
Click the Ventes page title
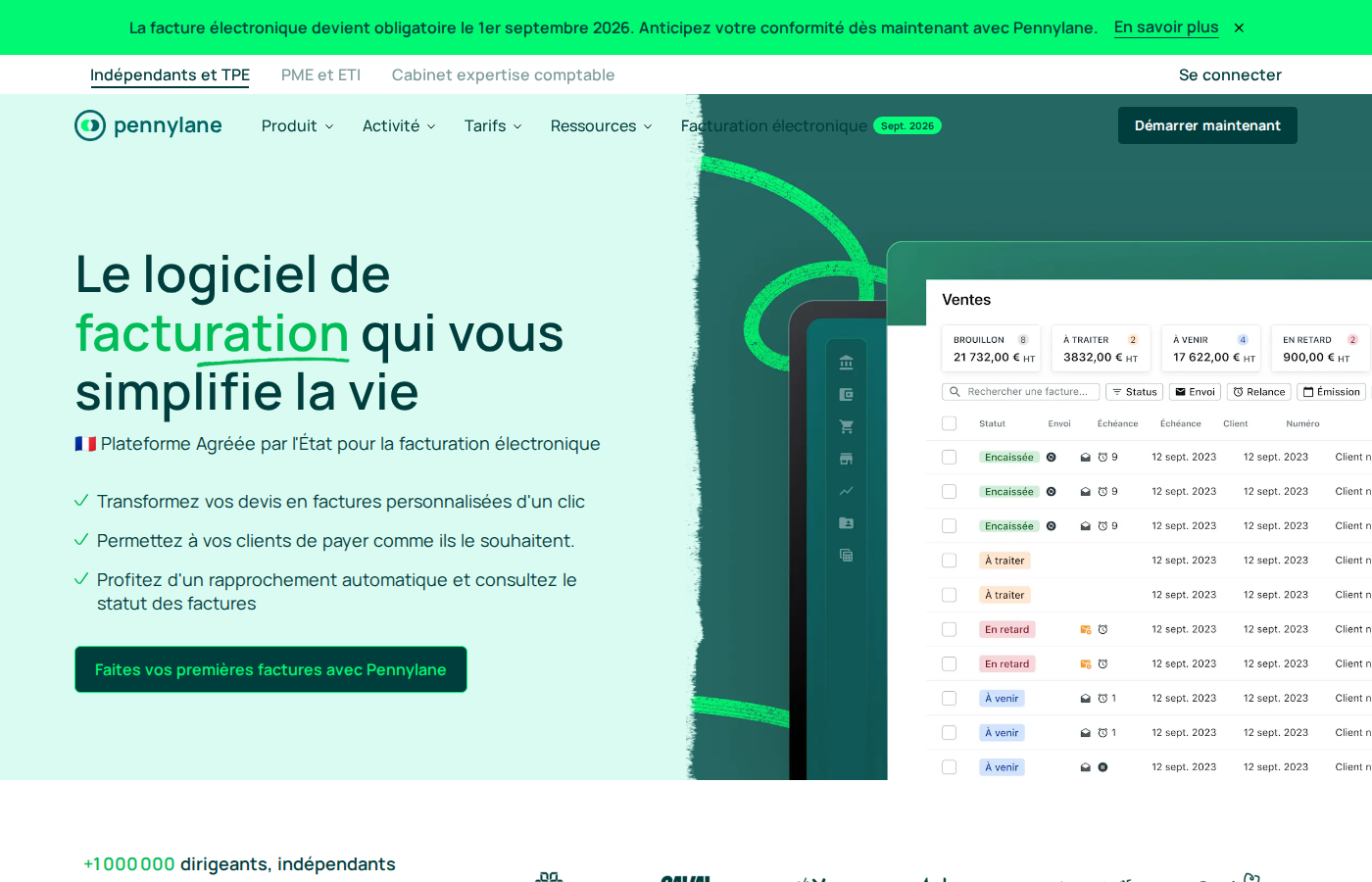click(x=966, y=300)
